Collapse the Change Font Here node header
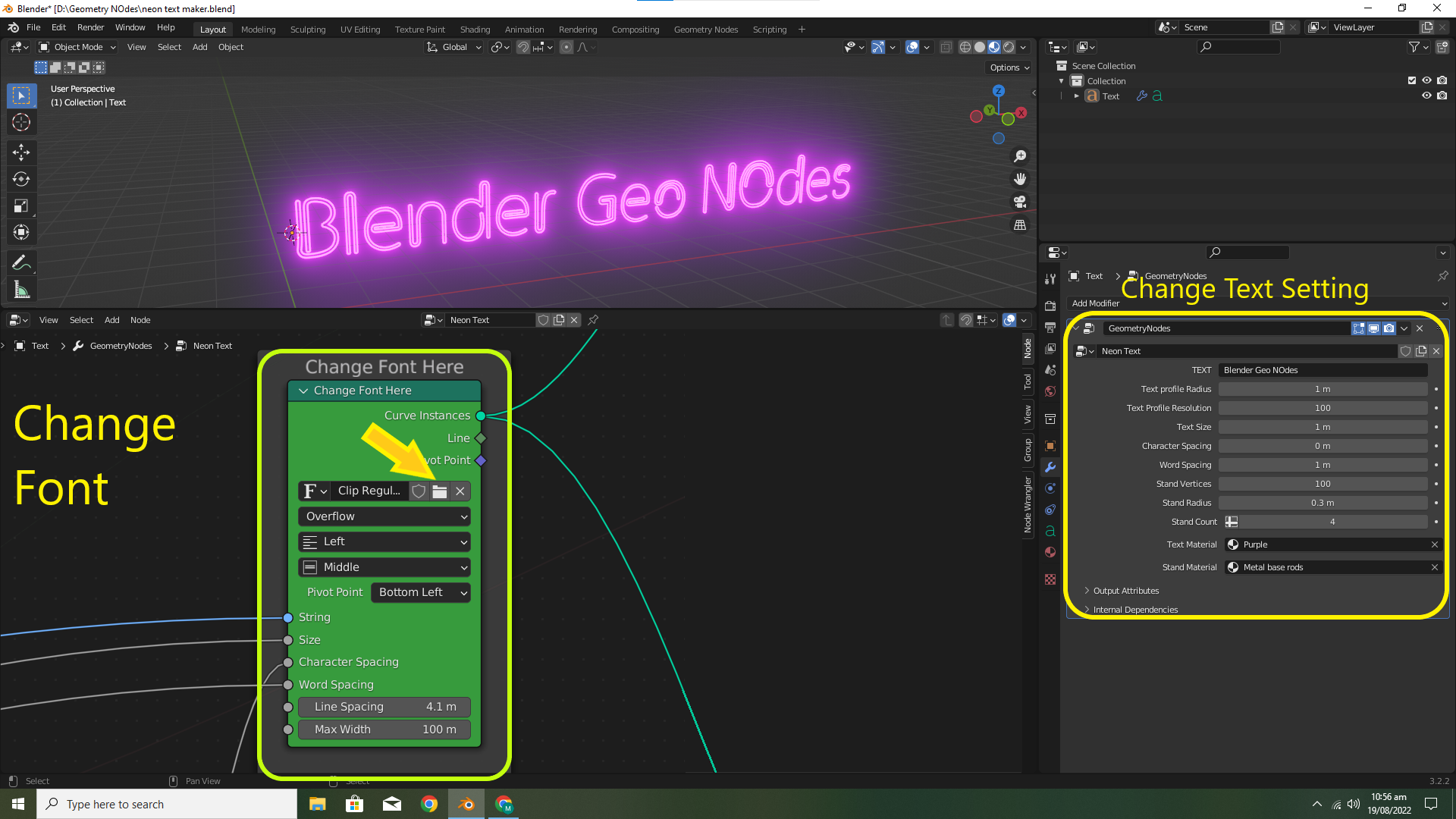The height and width of the screenshot is (819, 1456). pos(303,391)
